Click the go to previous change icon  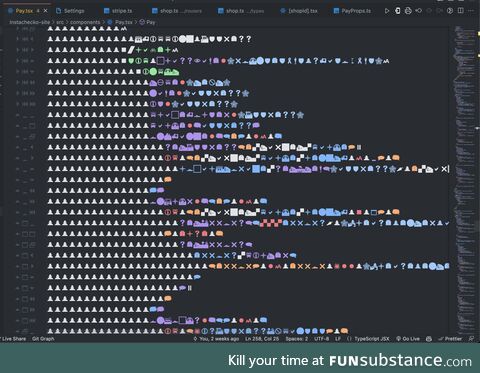(x=419, y=11)
